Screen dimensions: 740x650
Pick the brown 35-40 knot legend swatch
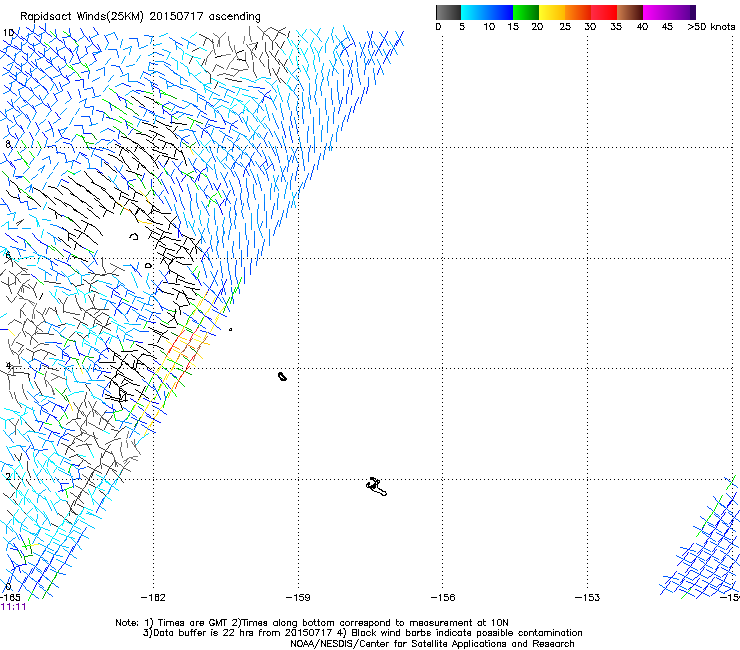(630, 12)
